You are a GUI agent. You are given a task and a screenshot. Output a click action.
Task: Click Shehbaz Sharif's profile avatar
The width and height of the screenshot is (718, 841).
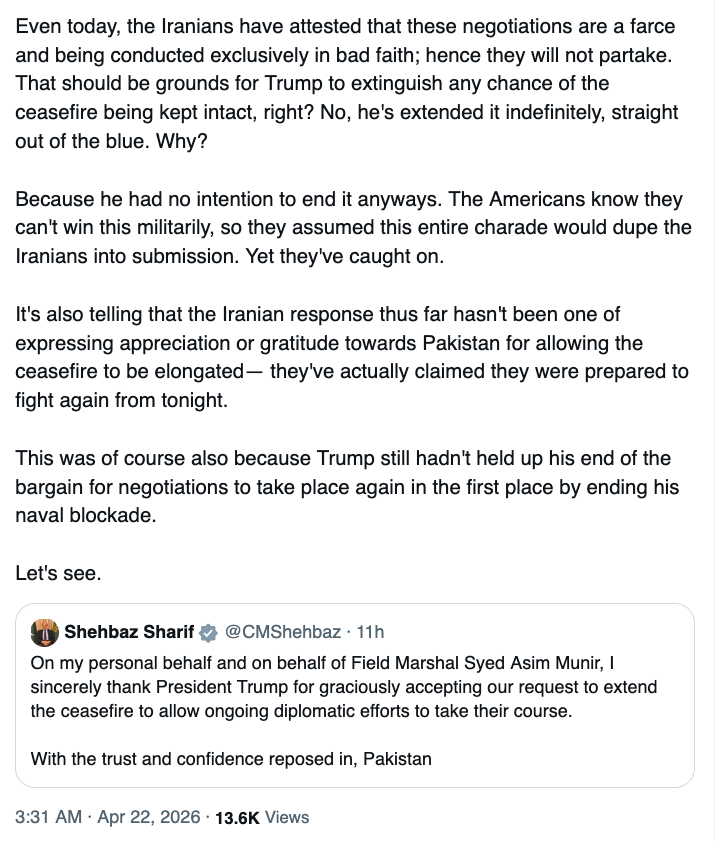(x=44, y=632)
